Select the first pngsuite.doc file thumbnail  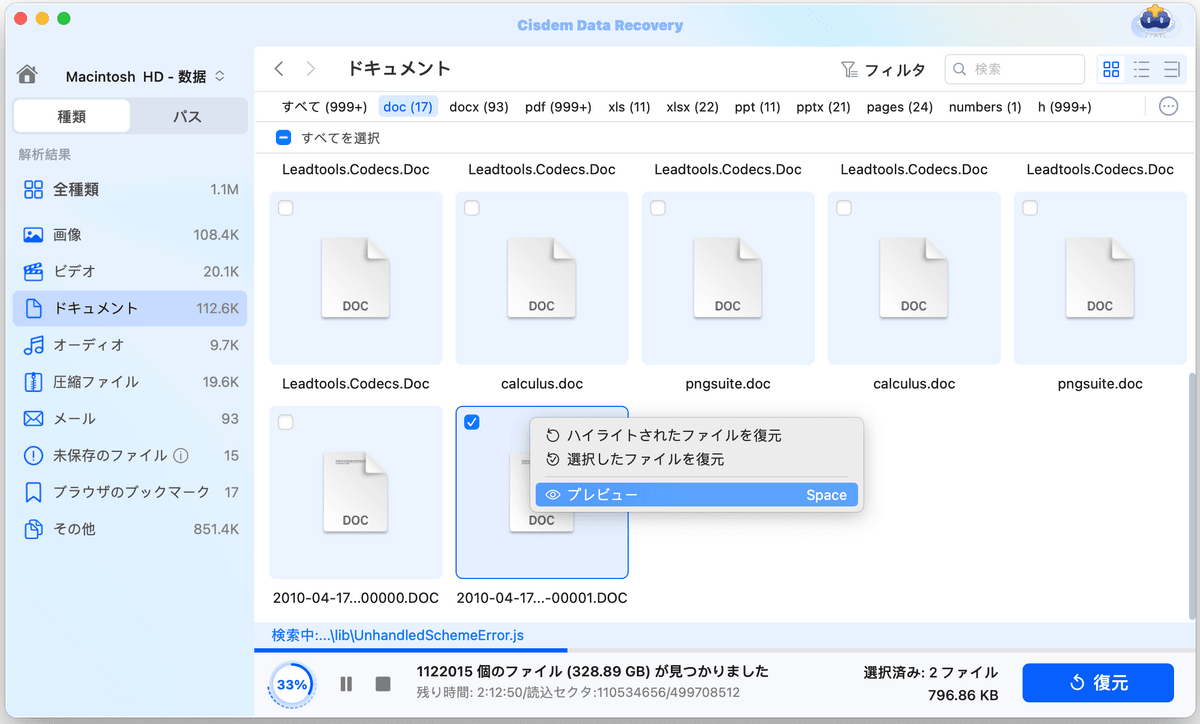click(x=728, y=278)
